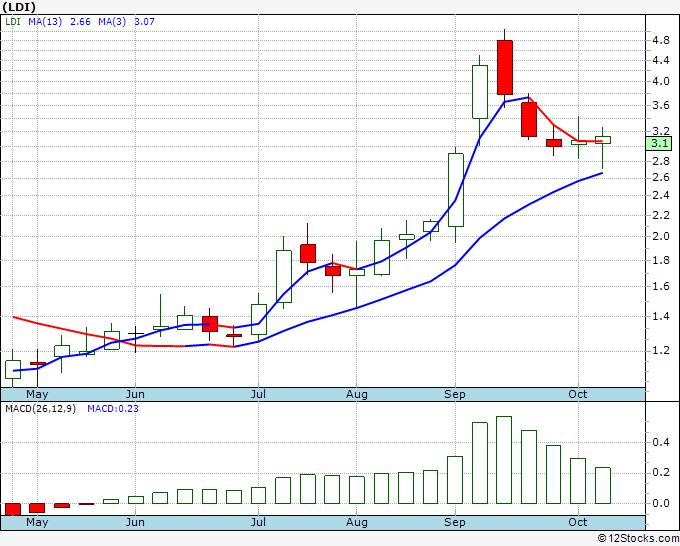Select the MA(13) 2.66 legend label

click(x=49, y=21)
